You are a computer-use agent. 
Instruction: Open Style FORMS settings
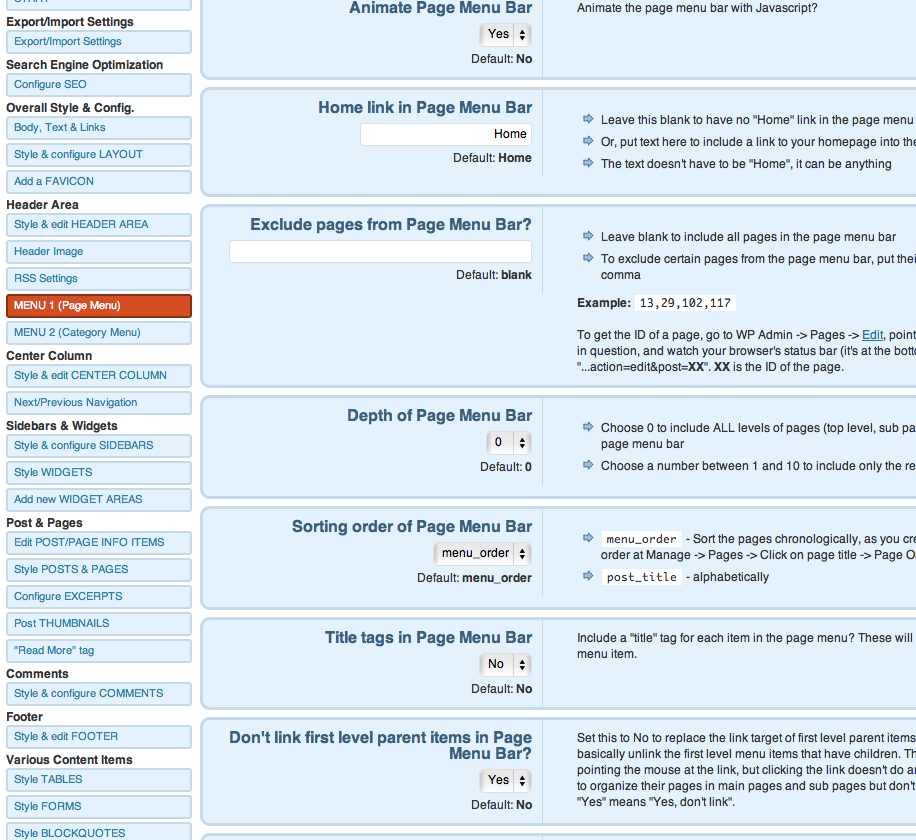click(x=99, y=807)
